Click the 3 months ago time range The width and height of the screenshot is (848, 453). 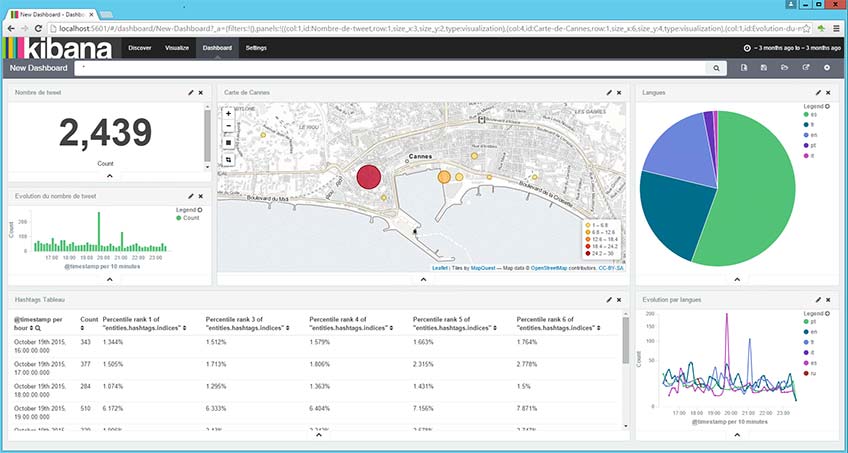797,48
